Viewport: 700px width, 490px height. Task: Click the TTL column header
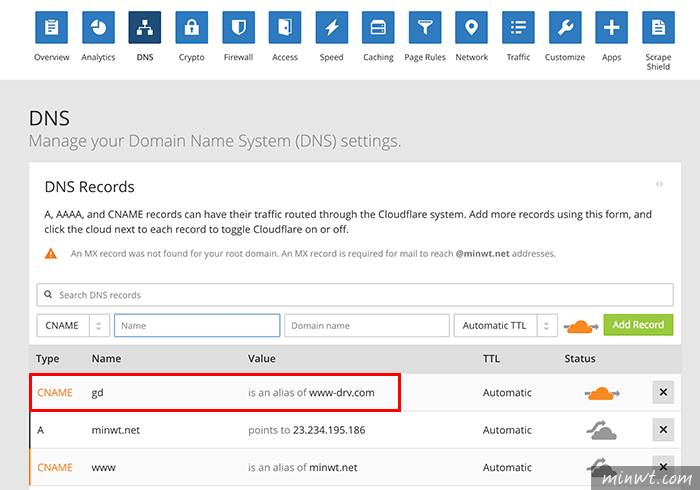(491, 359)
